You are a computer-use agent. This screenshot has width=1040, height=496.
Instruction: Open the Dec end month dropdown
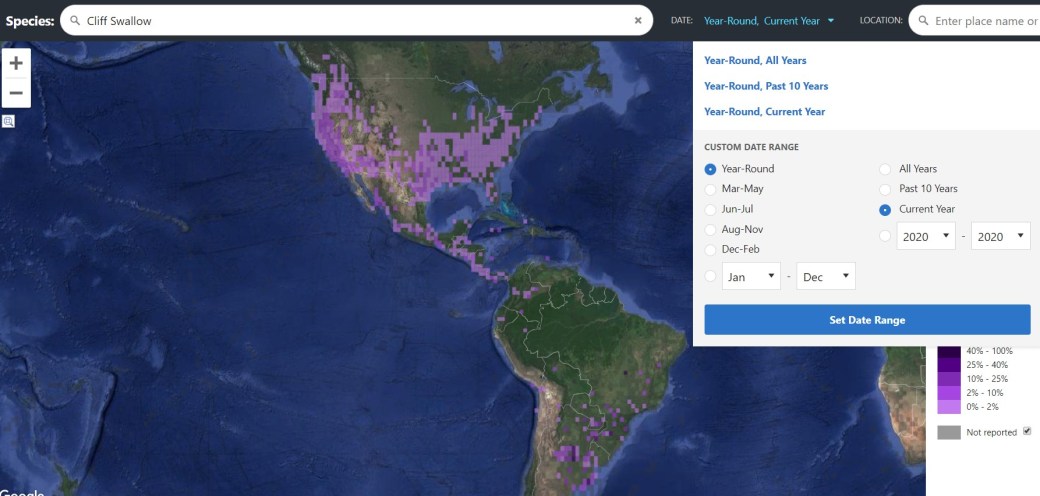point(825,277)
